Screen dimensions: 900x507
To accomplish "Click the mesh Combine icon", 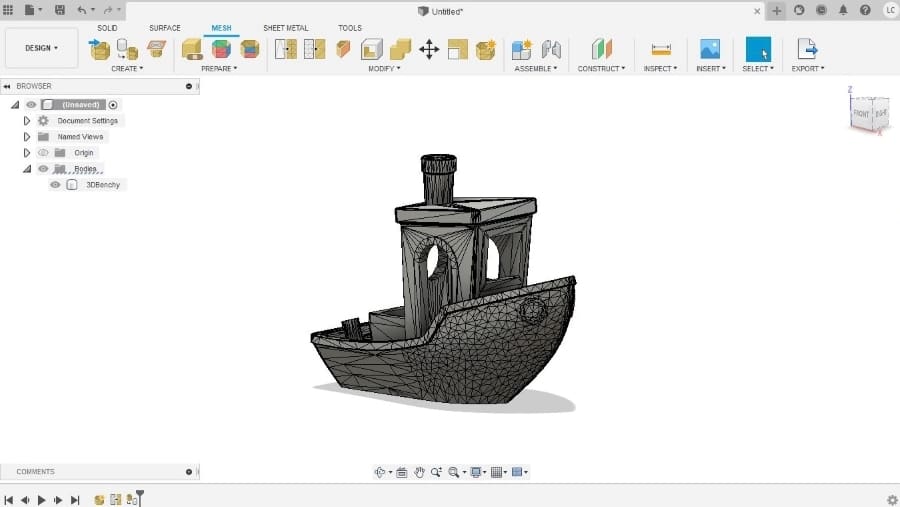I will [x=400, y=49].
